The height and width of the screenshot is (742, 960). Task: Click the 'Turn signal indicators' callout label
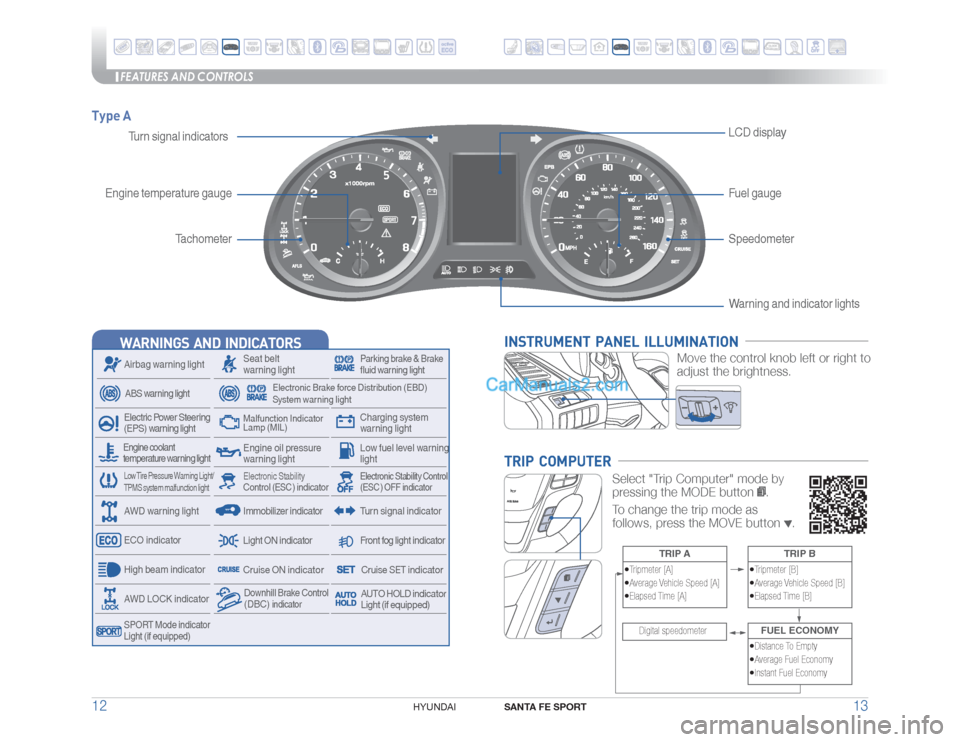178,137
